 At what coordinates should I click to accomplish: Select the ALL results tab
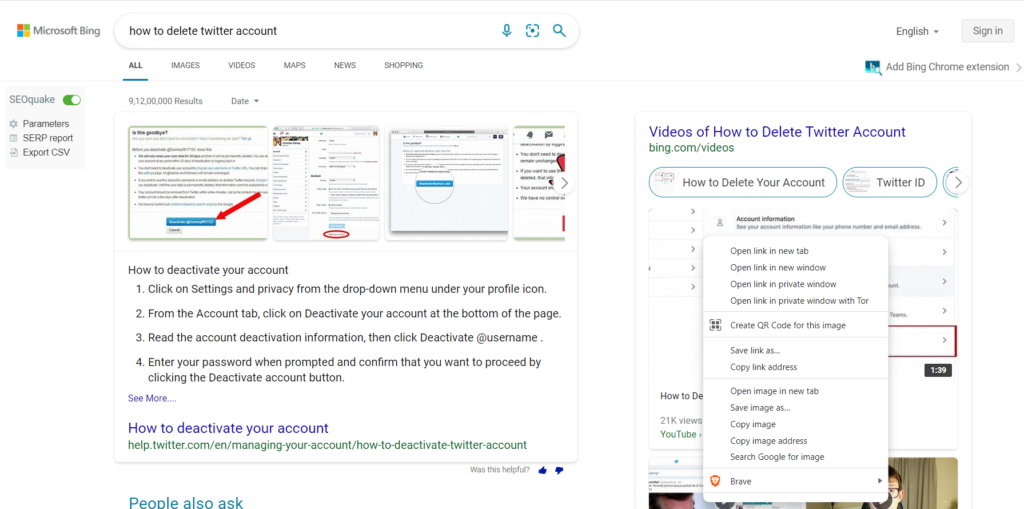pyautogui.click(x=135, y=65)
